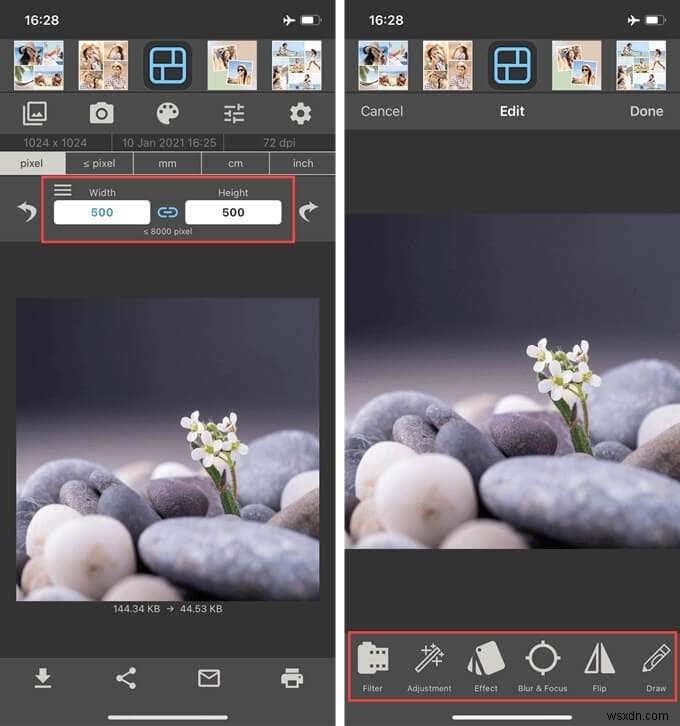Tap the fifth collage ad thumbnail, left screen
Image resolution: width=680 pixels, height=726 pixels.
point(297,65)
